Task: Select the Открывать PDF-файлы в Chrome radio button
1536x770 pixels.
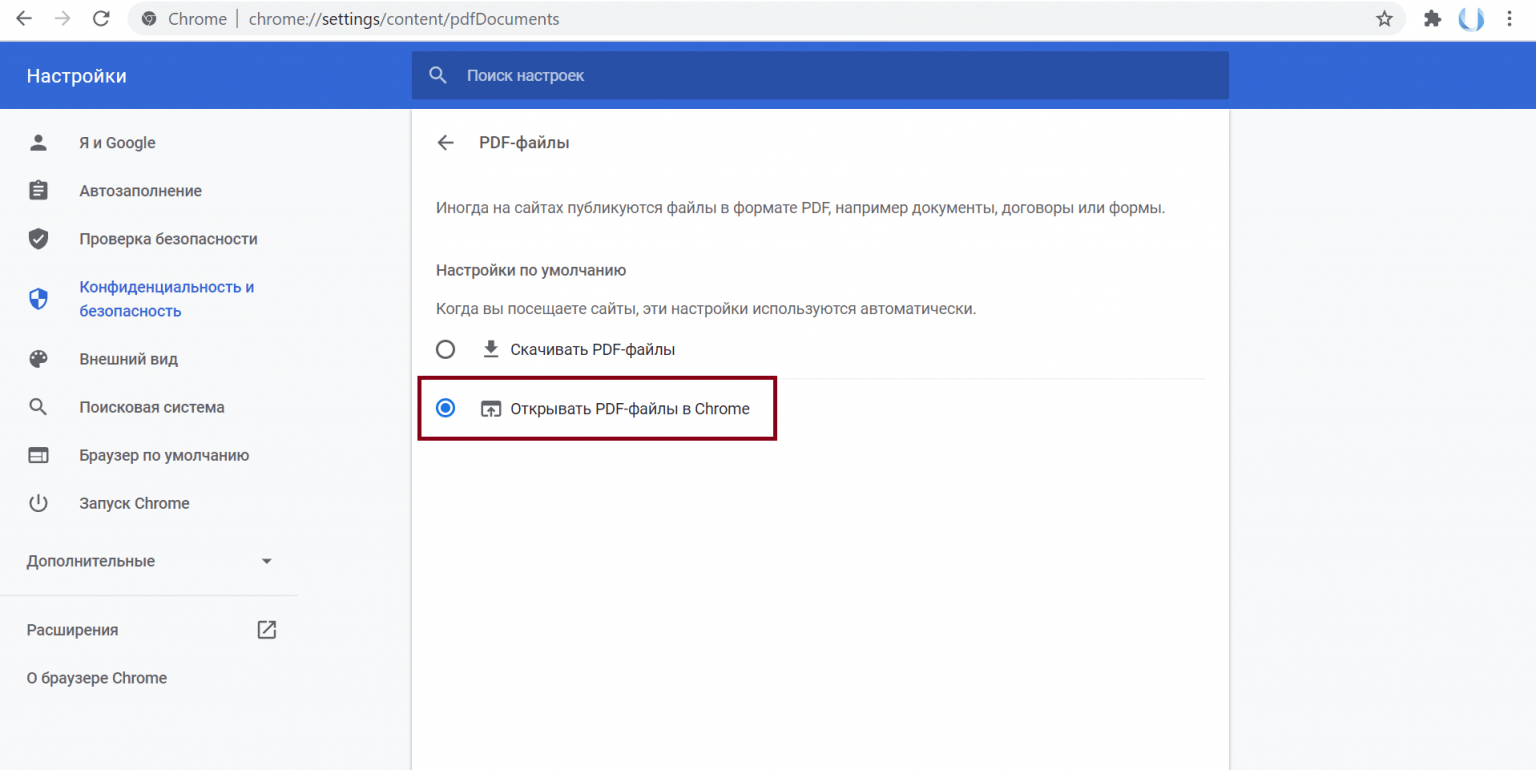Action: [x=446, y=408]
